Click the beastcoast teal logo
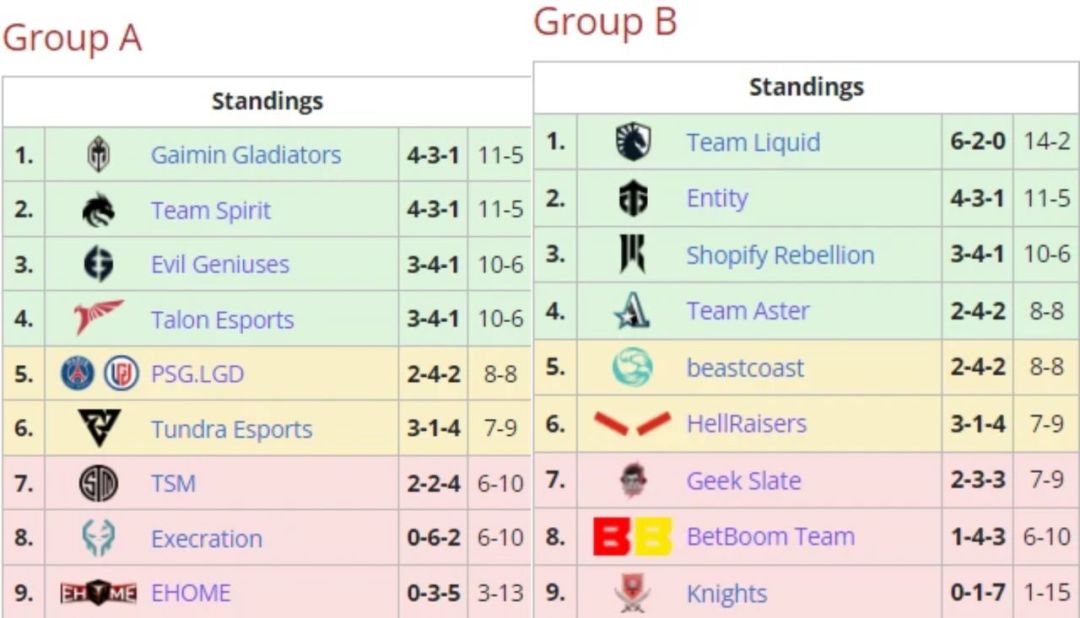1080x618 pixels. pos(633,368)
